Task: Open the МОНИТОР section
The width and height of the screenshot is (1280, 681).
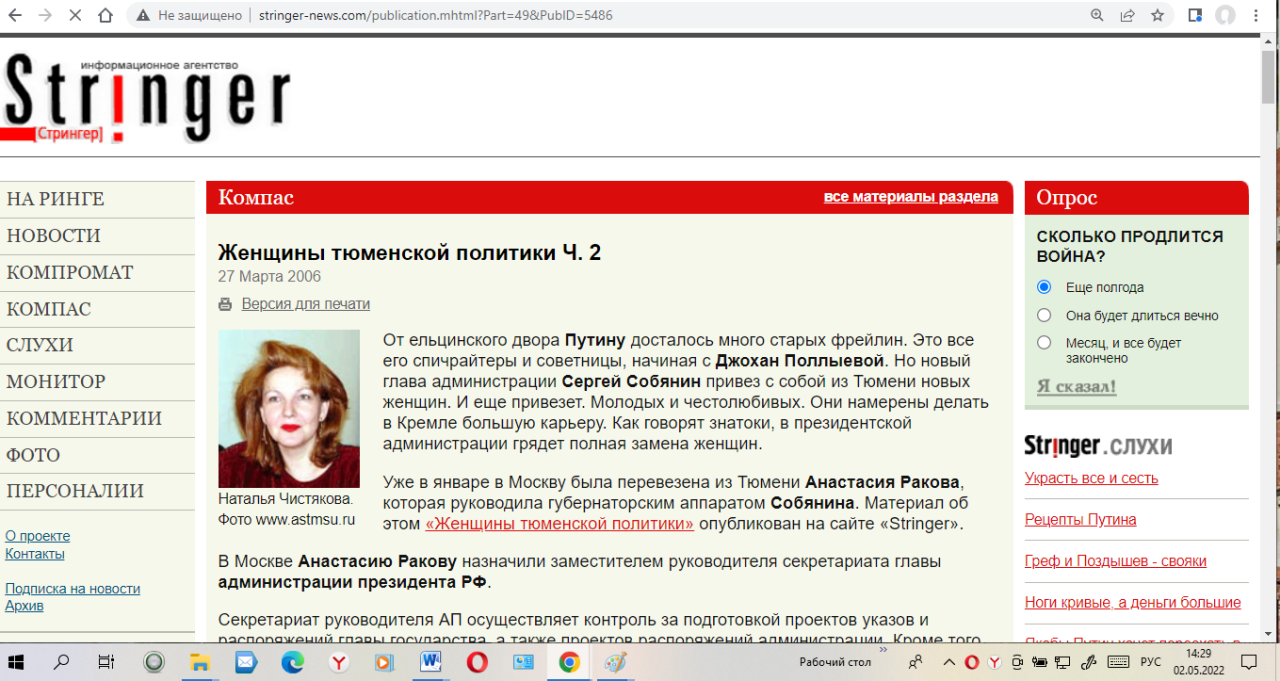Action: coord(56,382)
